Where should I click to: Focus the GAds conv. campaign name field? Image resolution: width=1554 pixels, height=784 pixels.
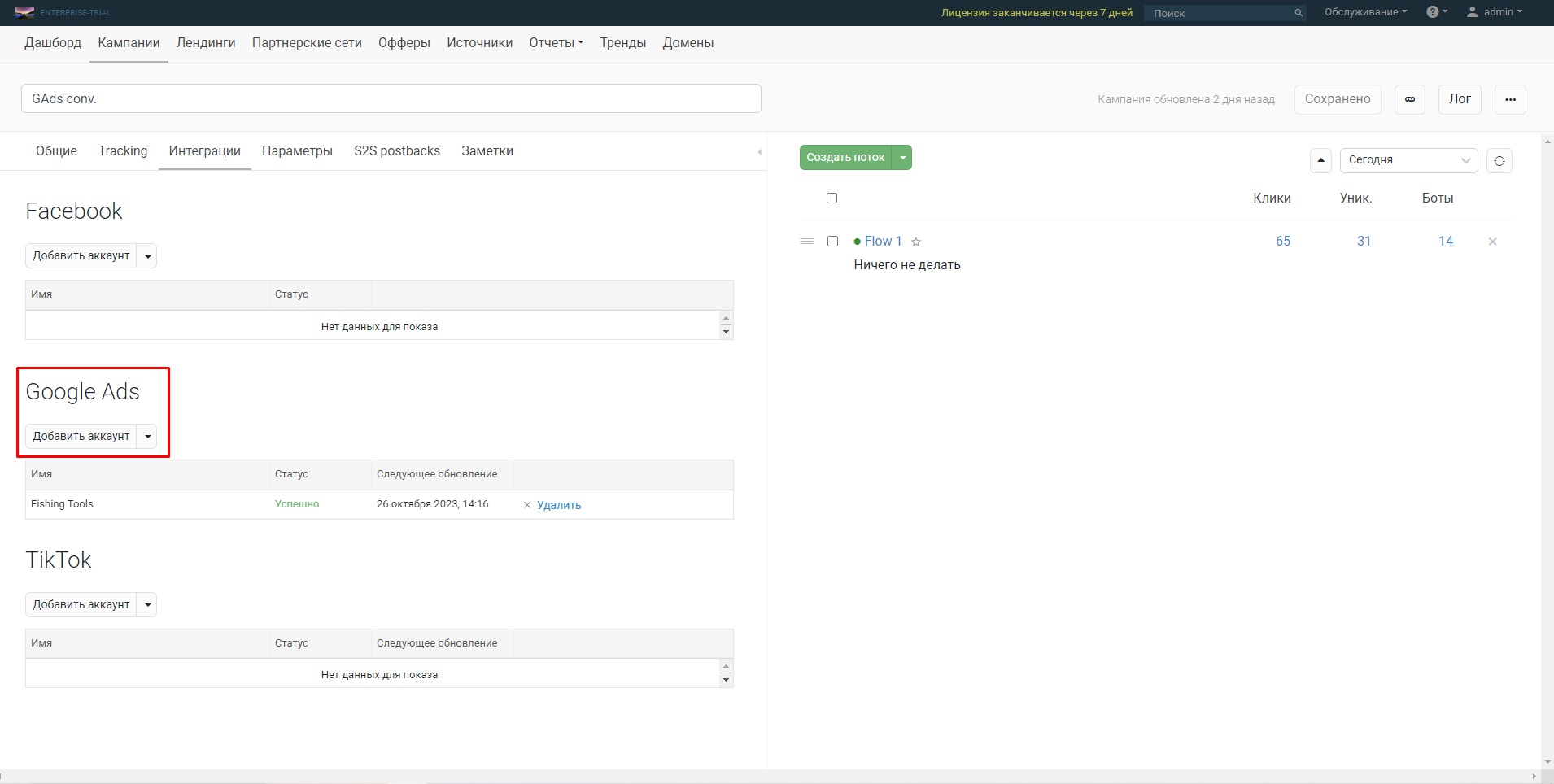[x=391, y=98]
